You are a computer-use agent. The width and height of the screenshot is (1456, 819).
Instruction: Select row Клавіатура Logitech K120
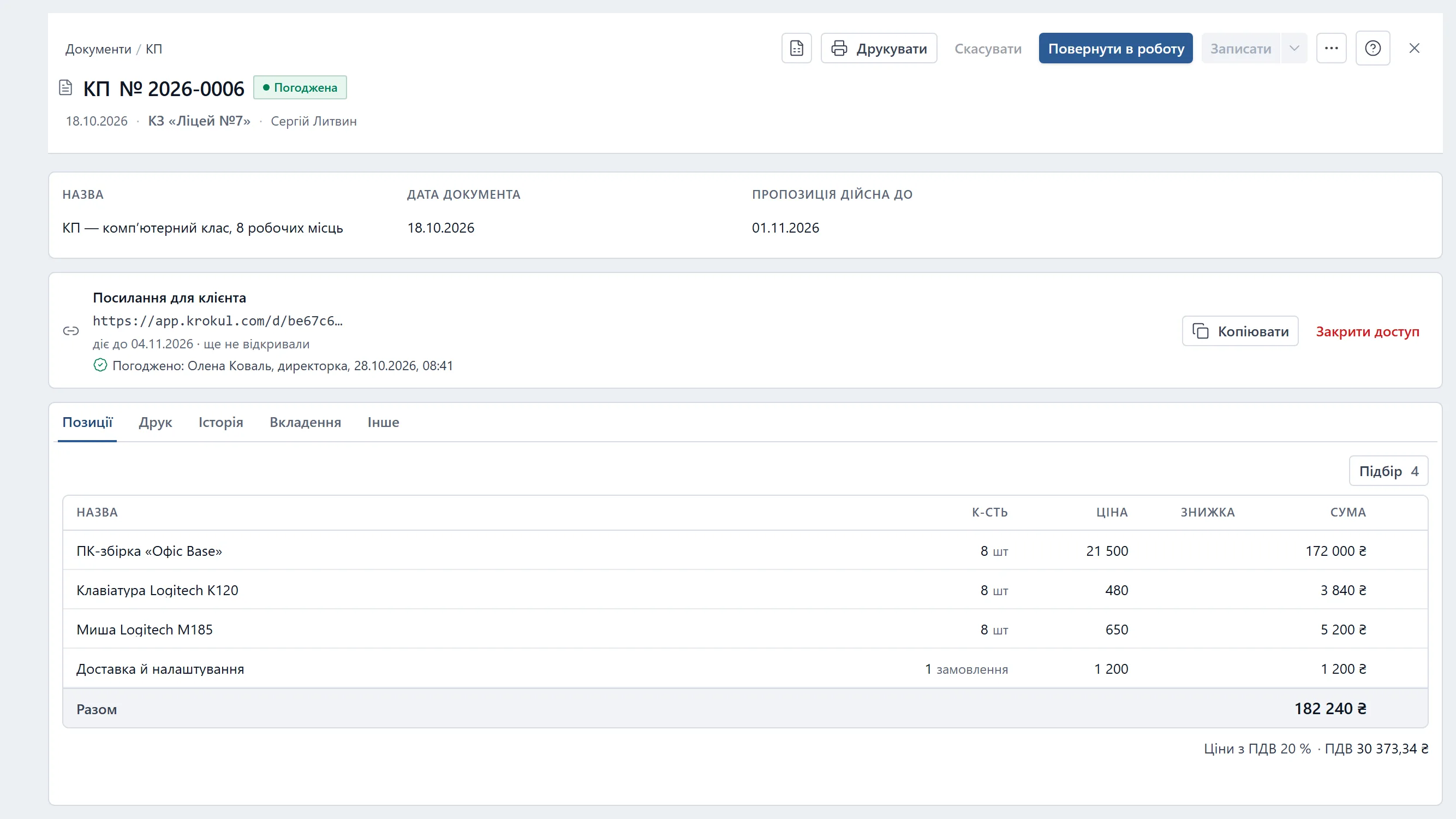745,590
